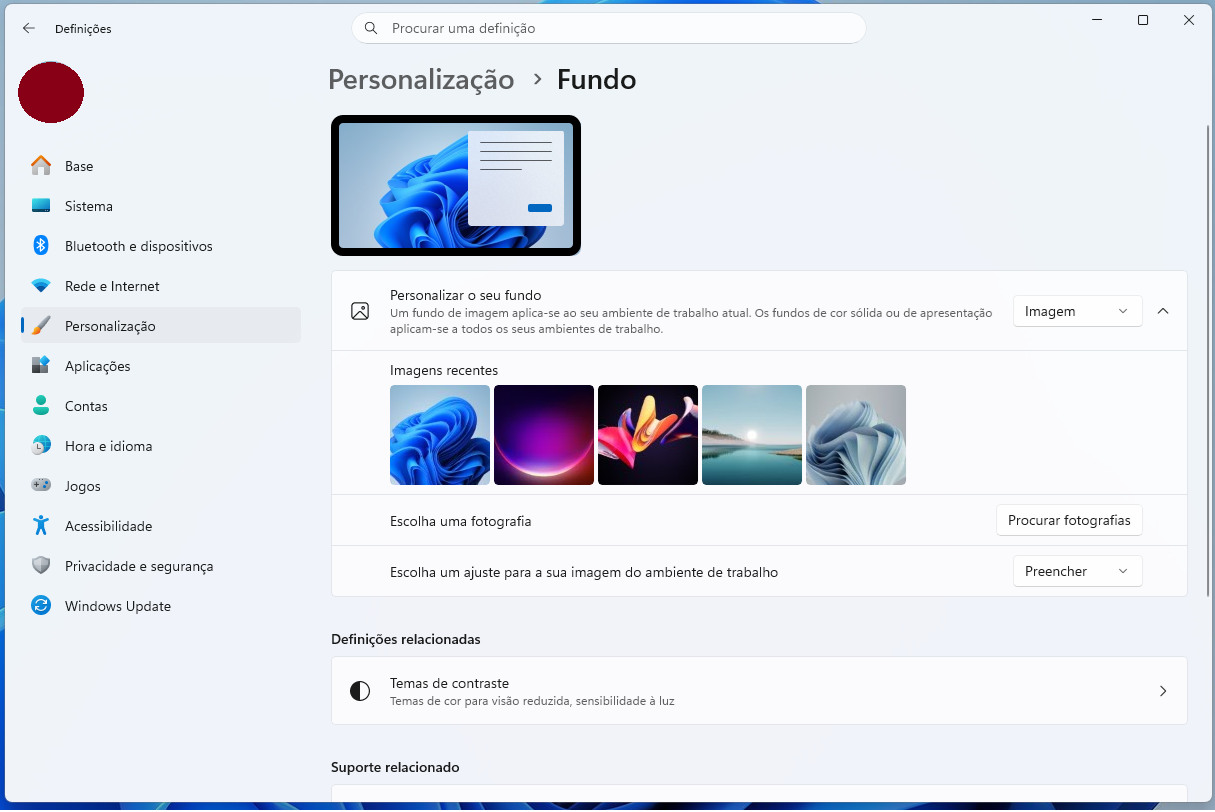Click the Aplicações icon

point(41,366)
